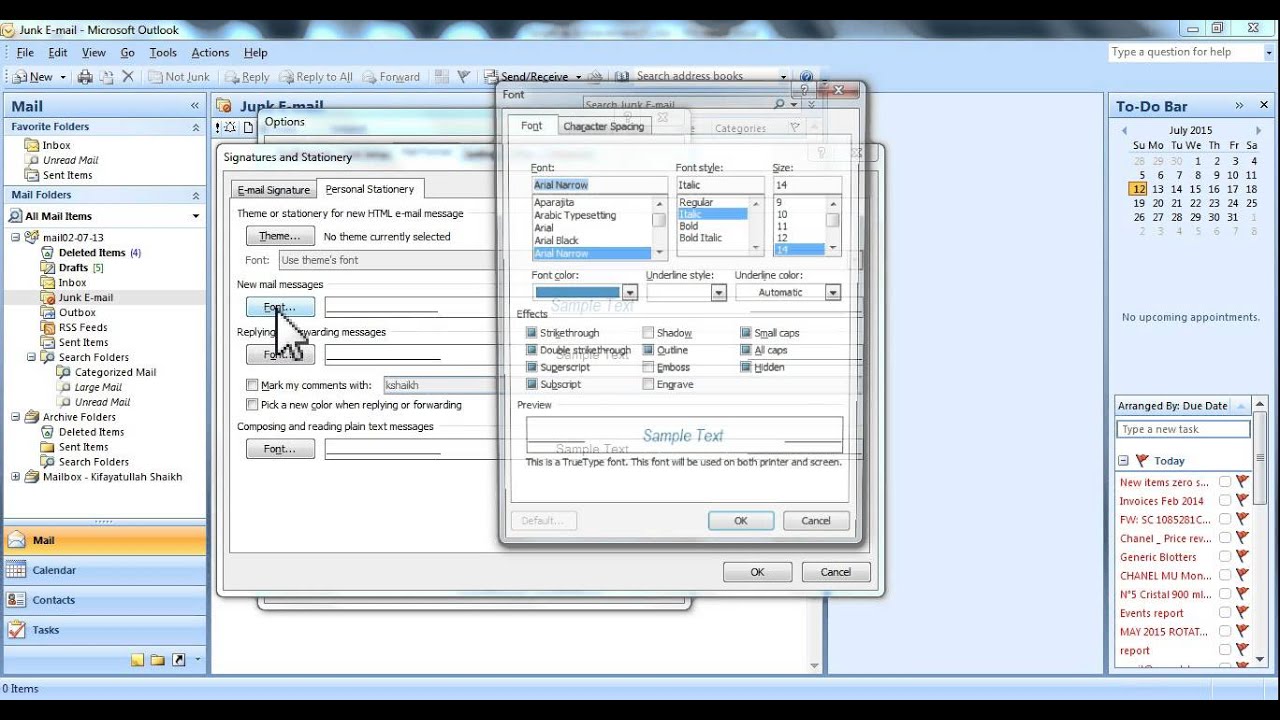Click Cancel in the Font dialog
Viewport: 1280px width, 720px height.
816,520
